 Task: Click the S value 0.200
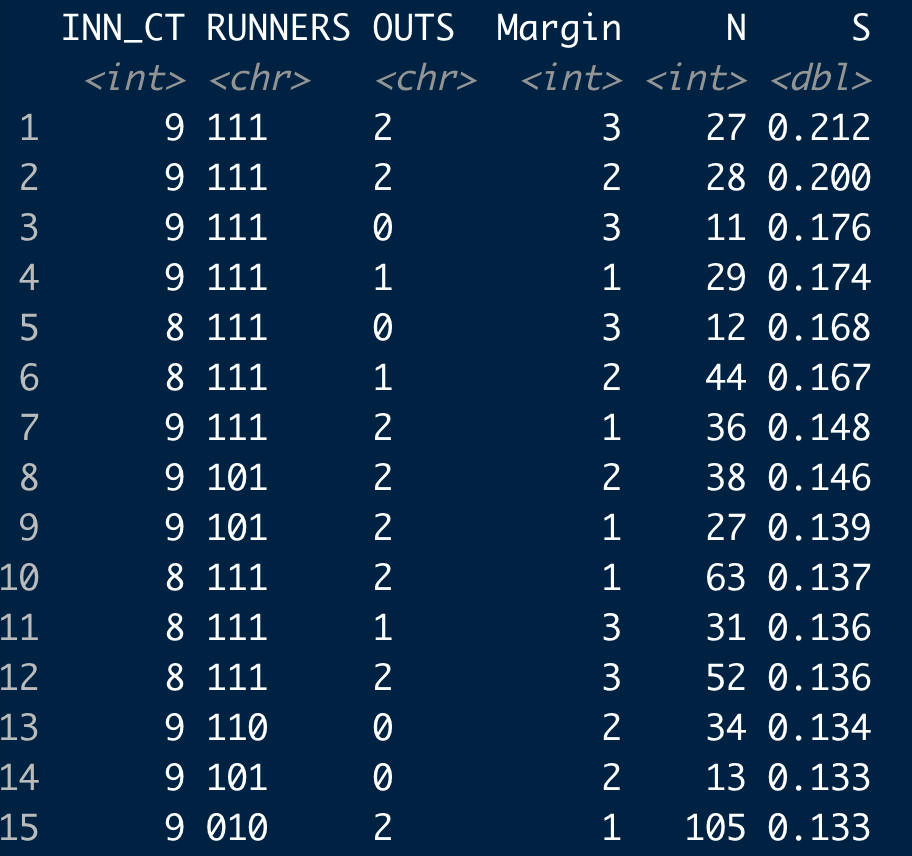click(819, 178)
